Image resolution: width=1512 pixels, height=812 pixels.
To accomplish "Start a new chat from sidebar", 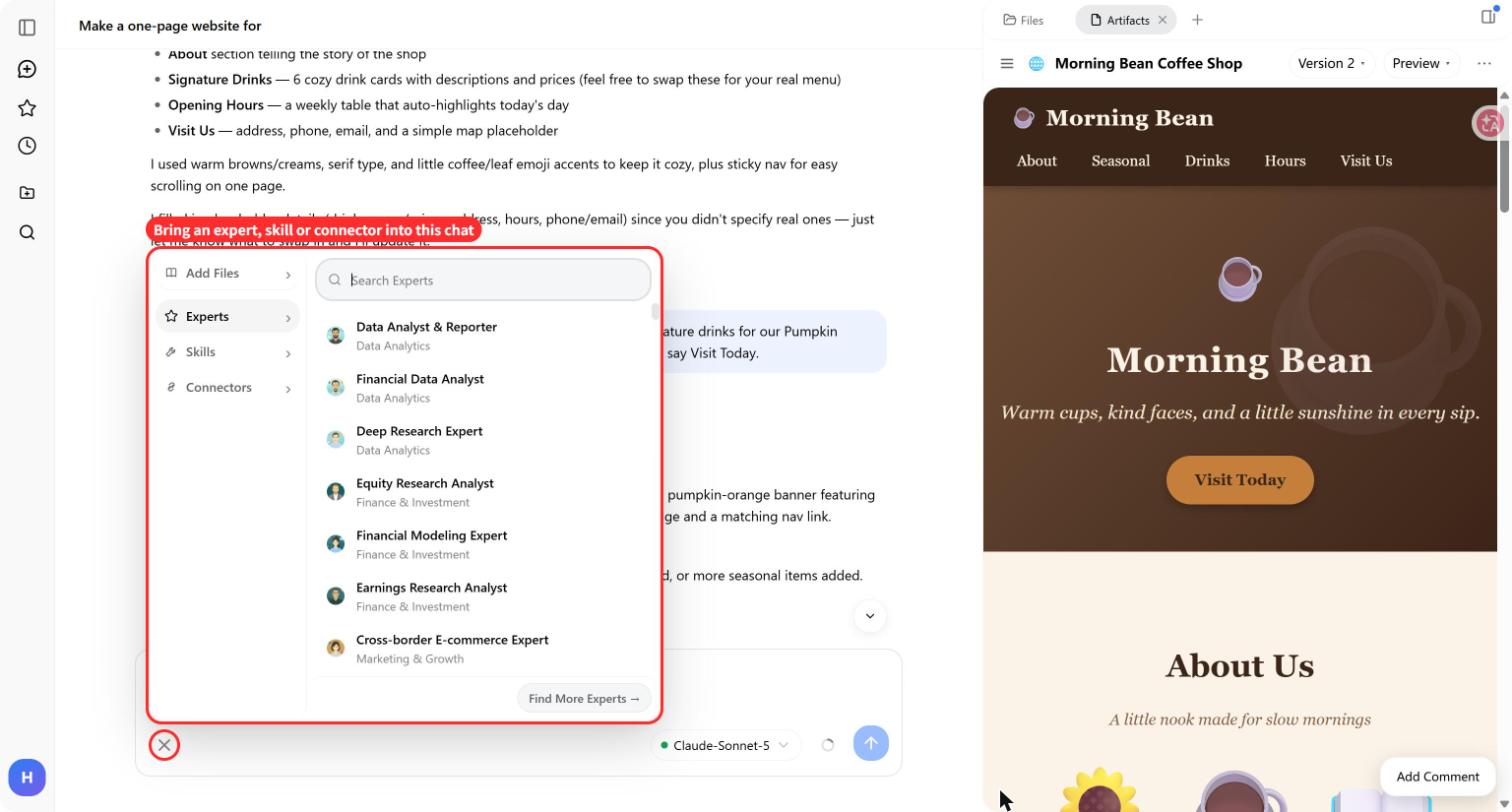I will pos(27,69).
